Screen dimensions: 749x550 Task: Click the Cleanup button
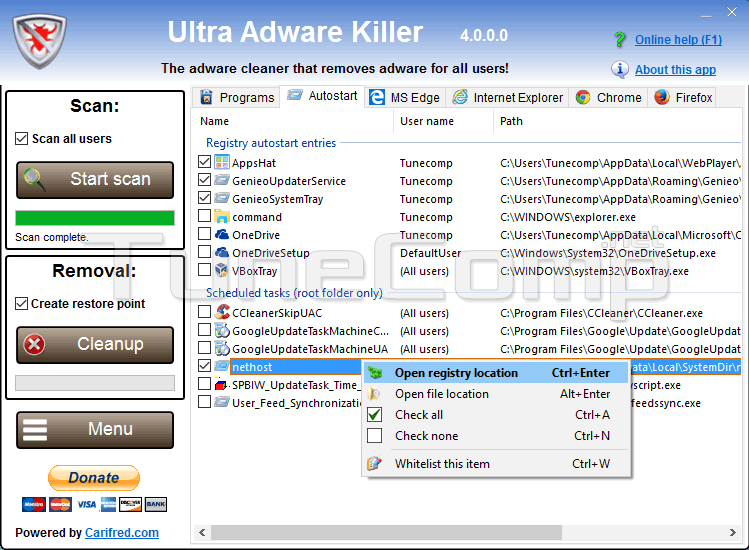[95, 345]
